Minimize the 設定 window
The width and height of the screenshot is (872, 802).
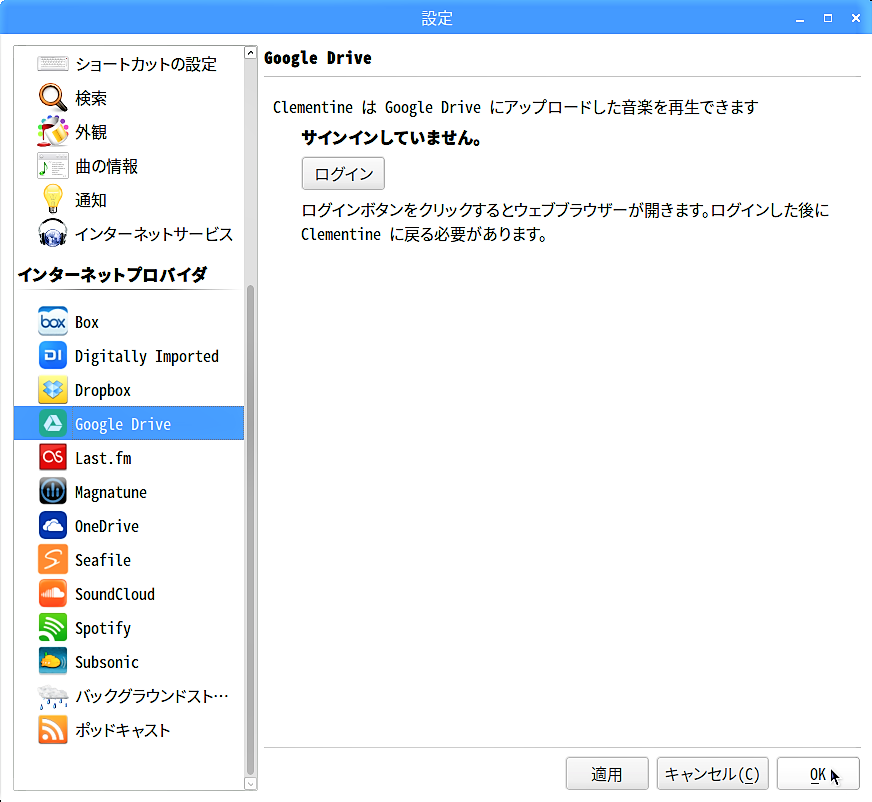pos(800,19)
